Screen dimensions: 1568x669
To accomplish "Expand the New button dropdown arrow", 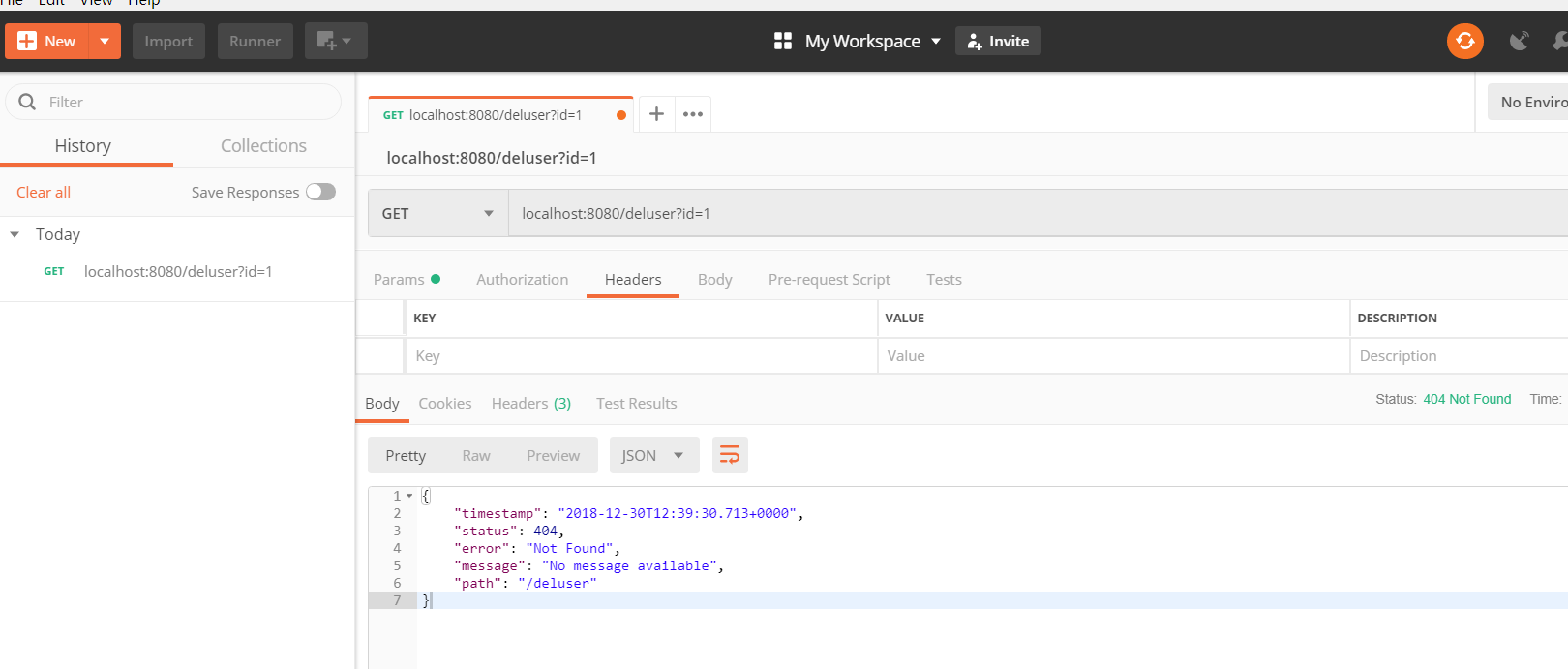I will tap(105, 41).
